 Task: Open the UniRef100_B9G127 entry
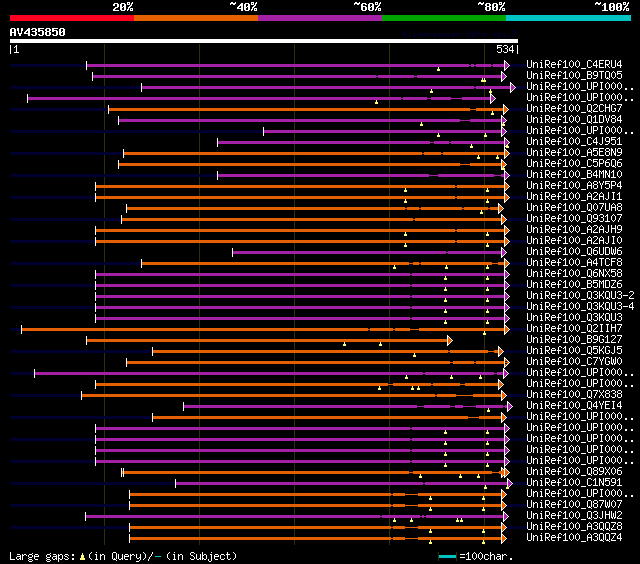pyautogui.click(x=574, y=340)
